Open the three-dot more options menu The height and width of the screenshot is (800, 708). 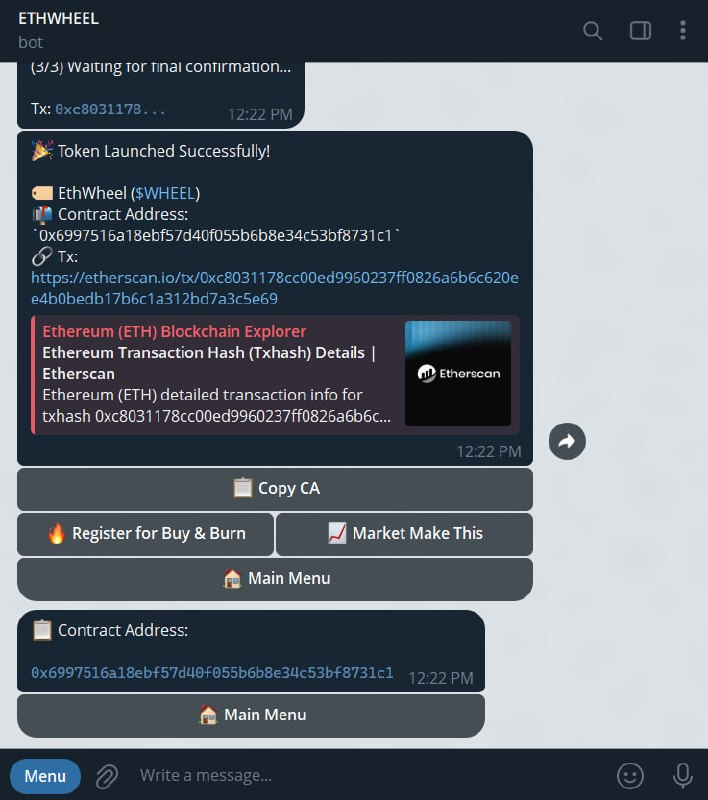tap(682, 31)
